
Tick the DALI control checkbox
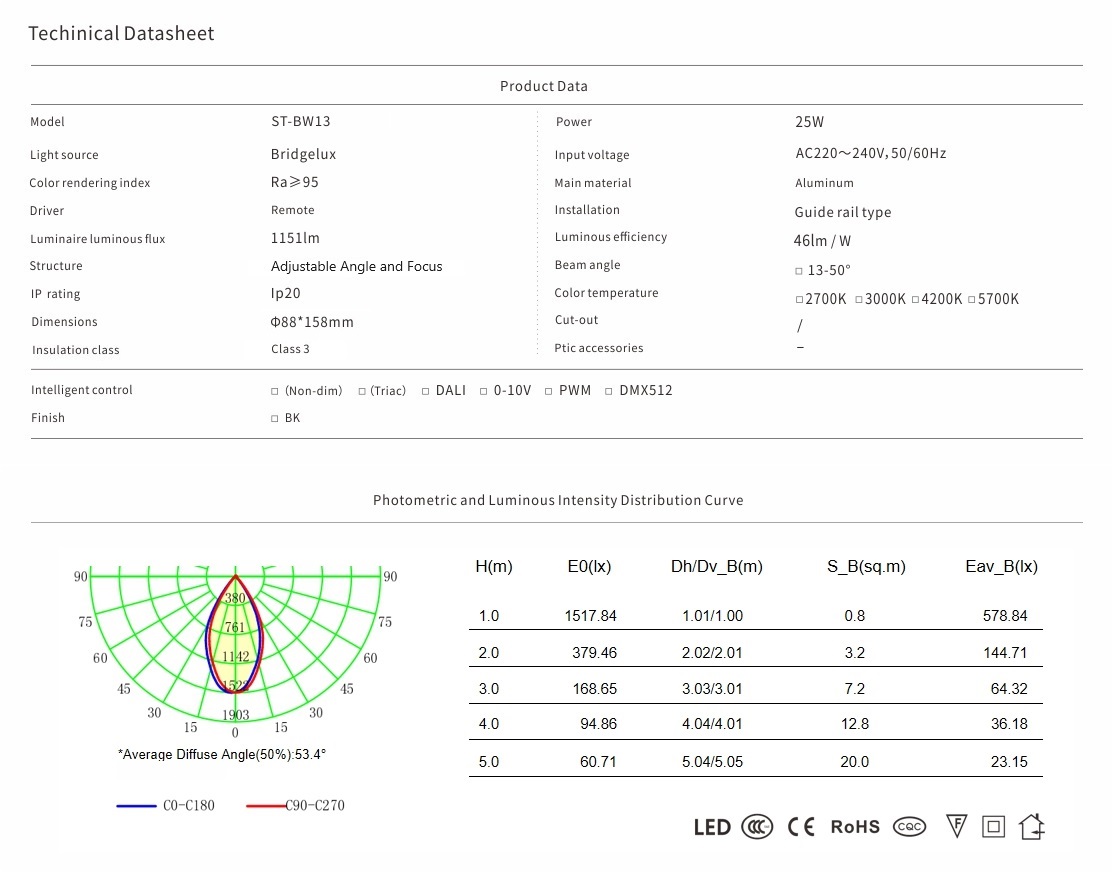point(426,391)
